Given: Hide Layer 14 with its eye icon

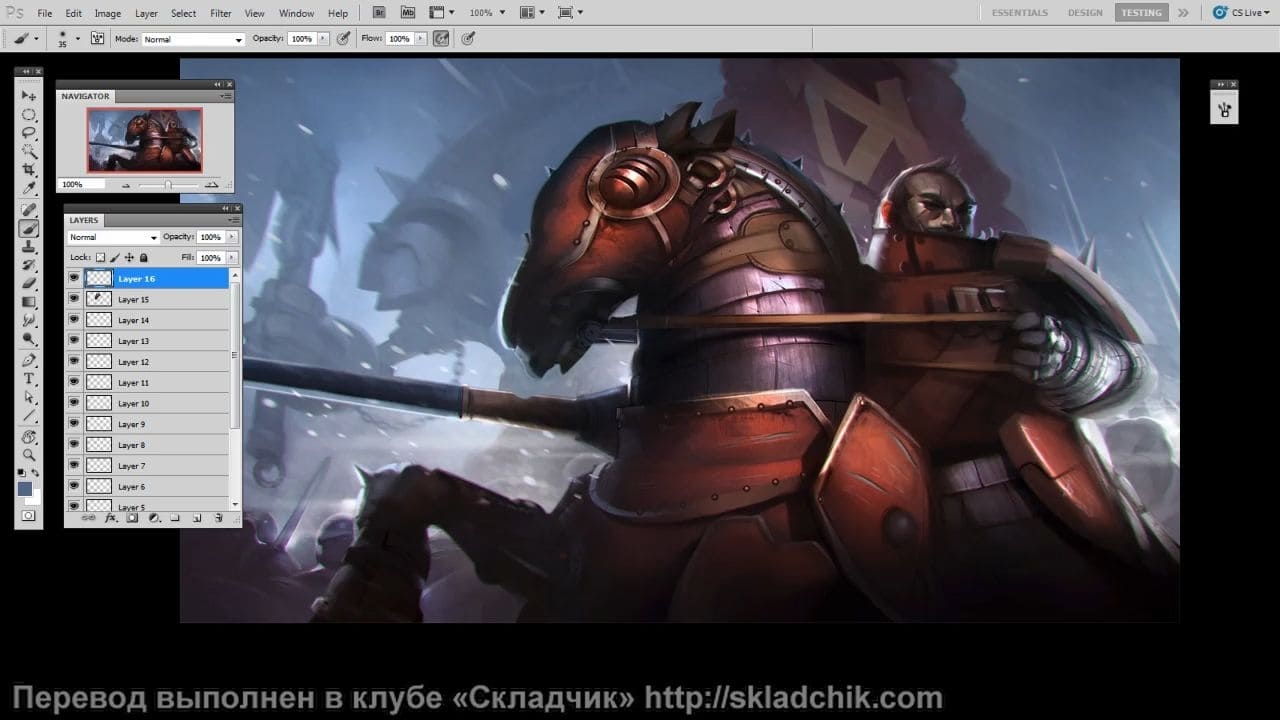Looking at the screenshot, I should 74,320.
